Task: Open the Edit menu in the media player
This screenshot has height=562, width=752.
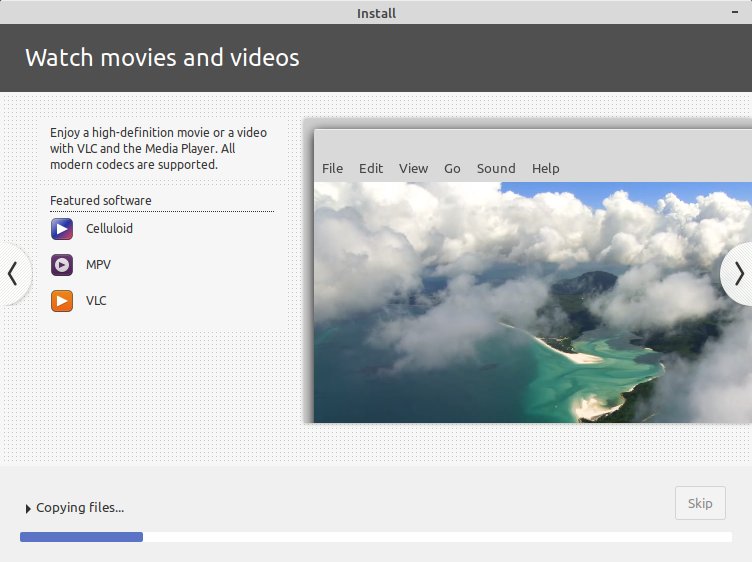Action: [371, 168]
